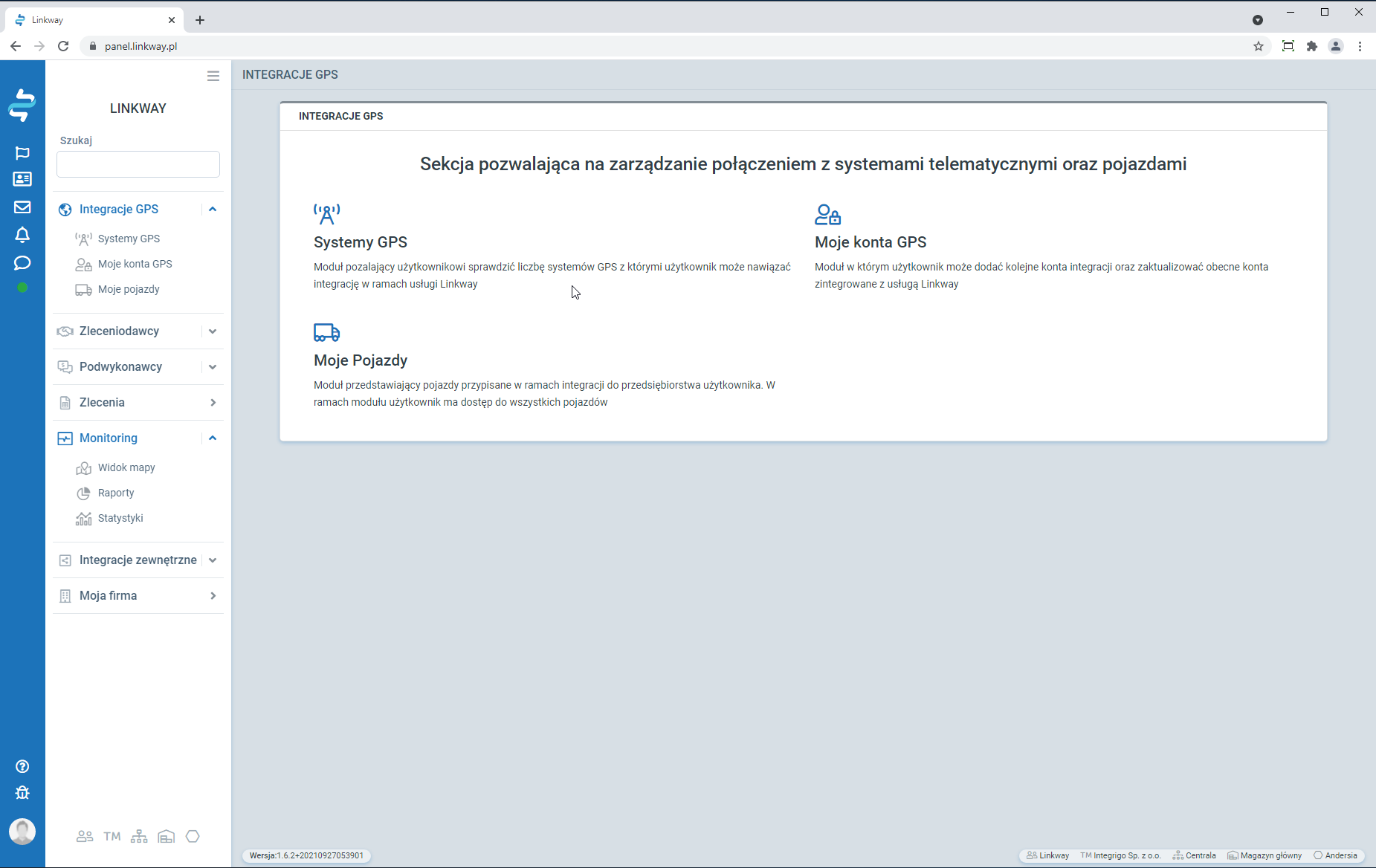The image size is (1376, 868).
Task: Select Monitoring menu label
Action: pos(109,438)
